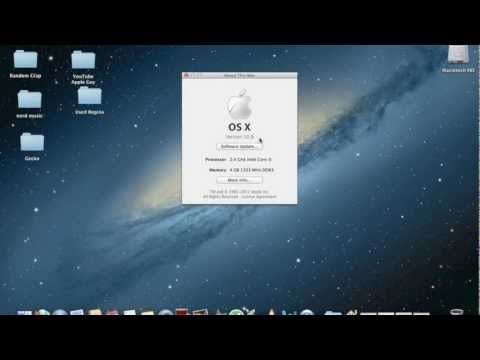Select the YouTube Apple Guy folder
The width and height of the screenshot is (480, 360).
click(83, 61)
